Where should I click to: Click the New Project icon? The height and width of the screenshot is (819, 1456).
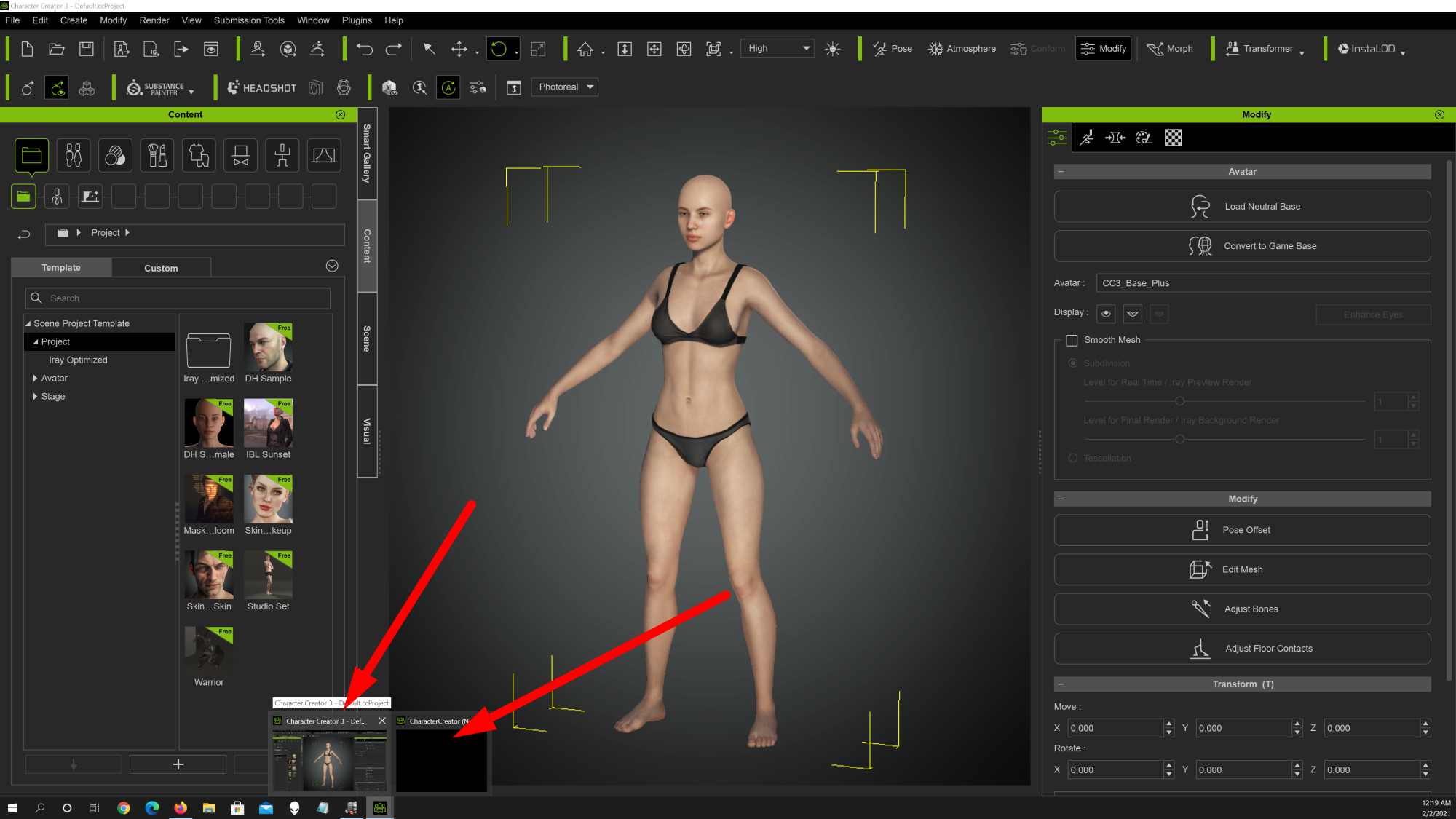pyautogui.click(x=27, y=49)
